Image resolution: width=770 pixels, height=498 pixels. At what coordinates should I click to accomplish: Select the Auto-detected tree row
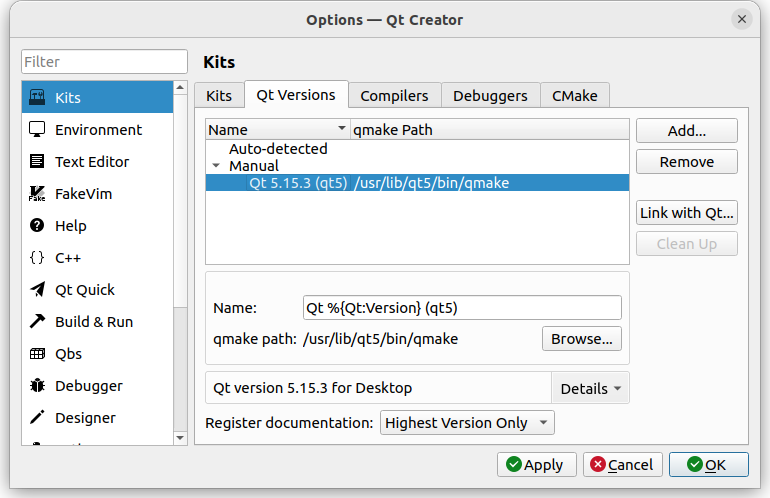pos(417,149)
